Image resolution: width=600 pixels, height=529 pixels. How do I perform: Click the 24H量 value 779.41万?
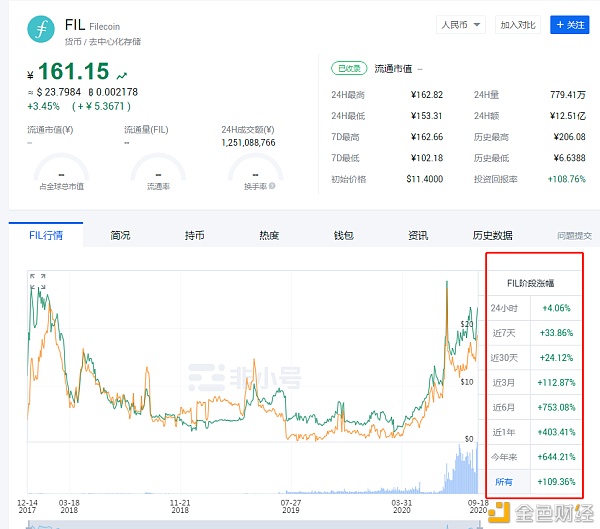(568, 95)
